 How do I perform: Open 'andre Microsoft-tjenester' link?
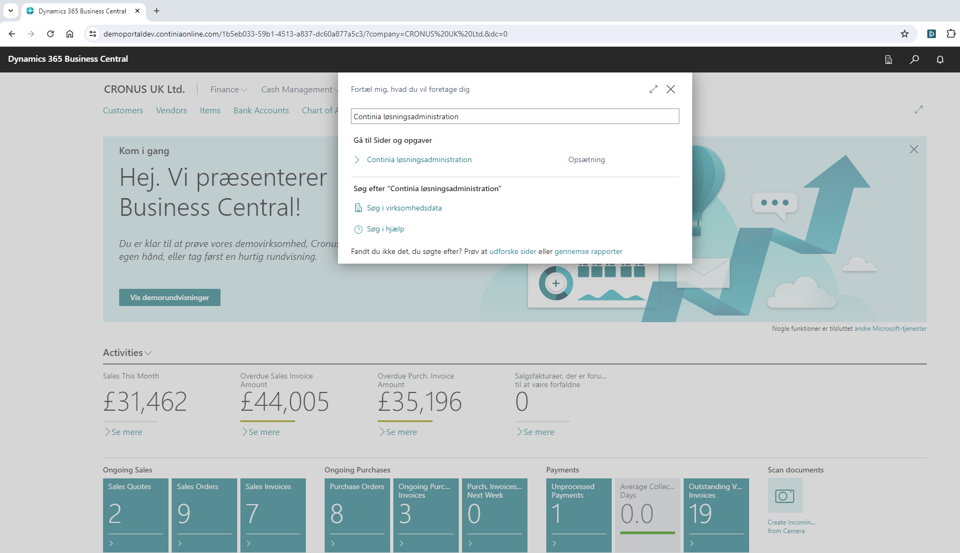(890, 329)
